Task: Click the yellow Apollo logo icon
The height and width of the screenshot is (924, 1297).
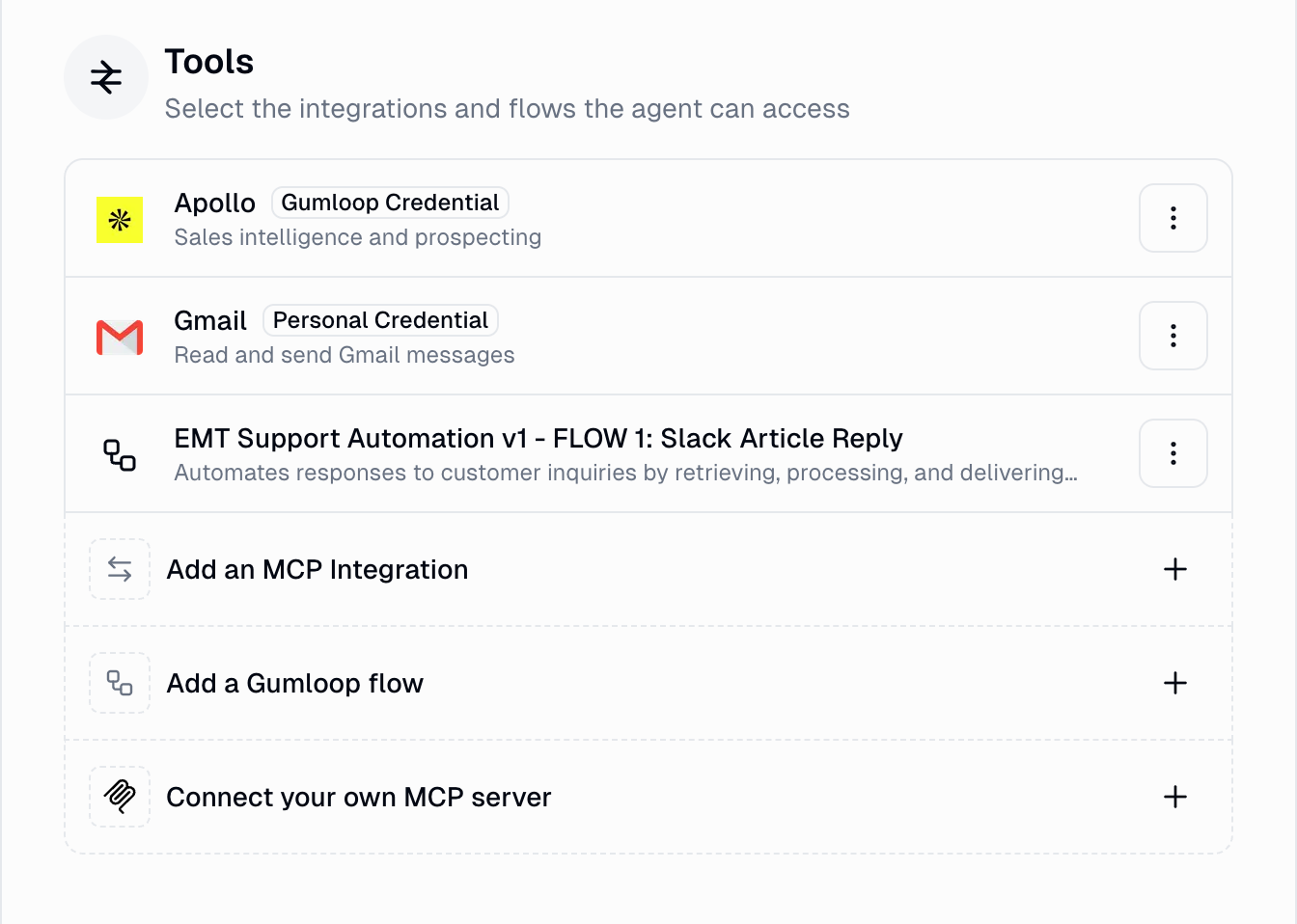Action: (x=120, y=220)
